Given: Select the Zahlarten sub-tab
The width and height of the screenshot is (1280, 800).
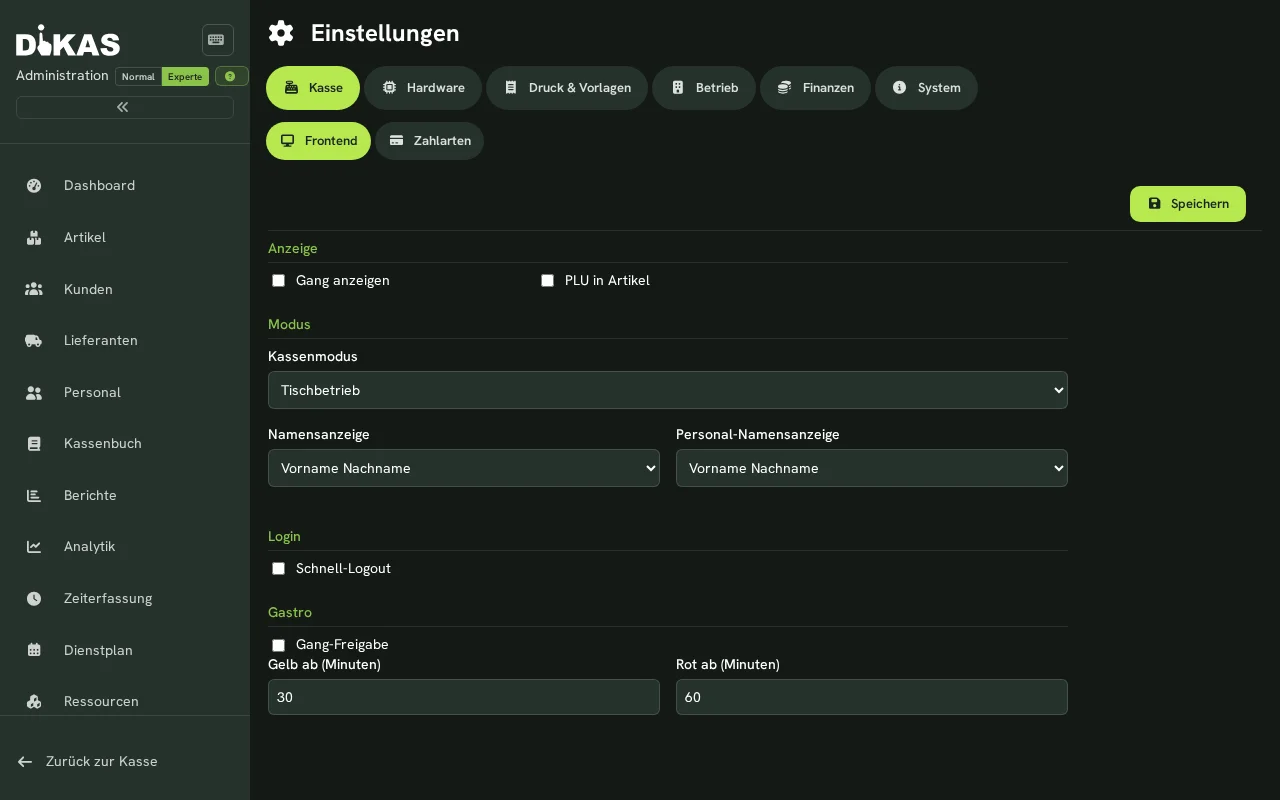Looking at the screenshot, I should tap(429, 141).
